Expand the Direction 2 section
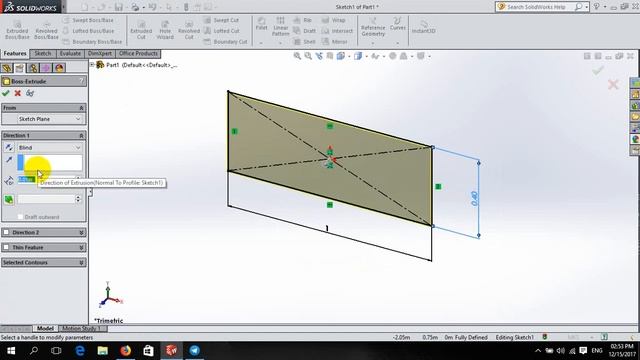 click(x=81, y=232)
